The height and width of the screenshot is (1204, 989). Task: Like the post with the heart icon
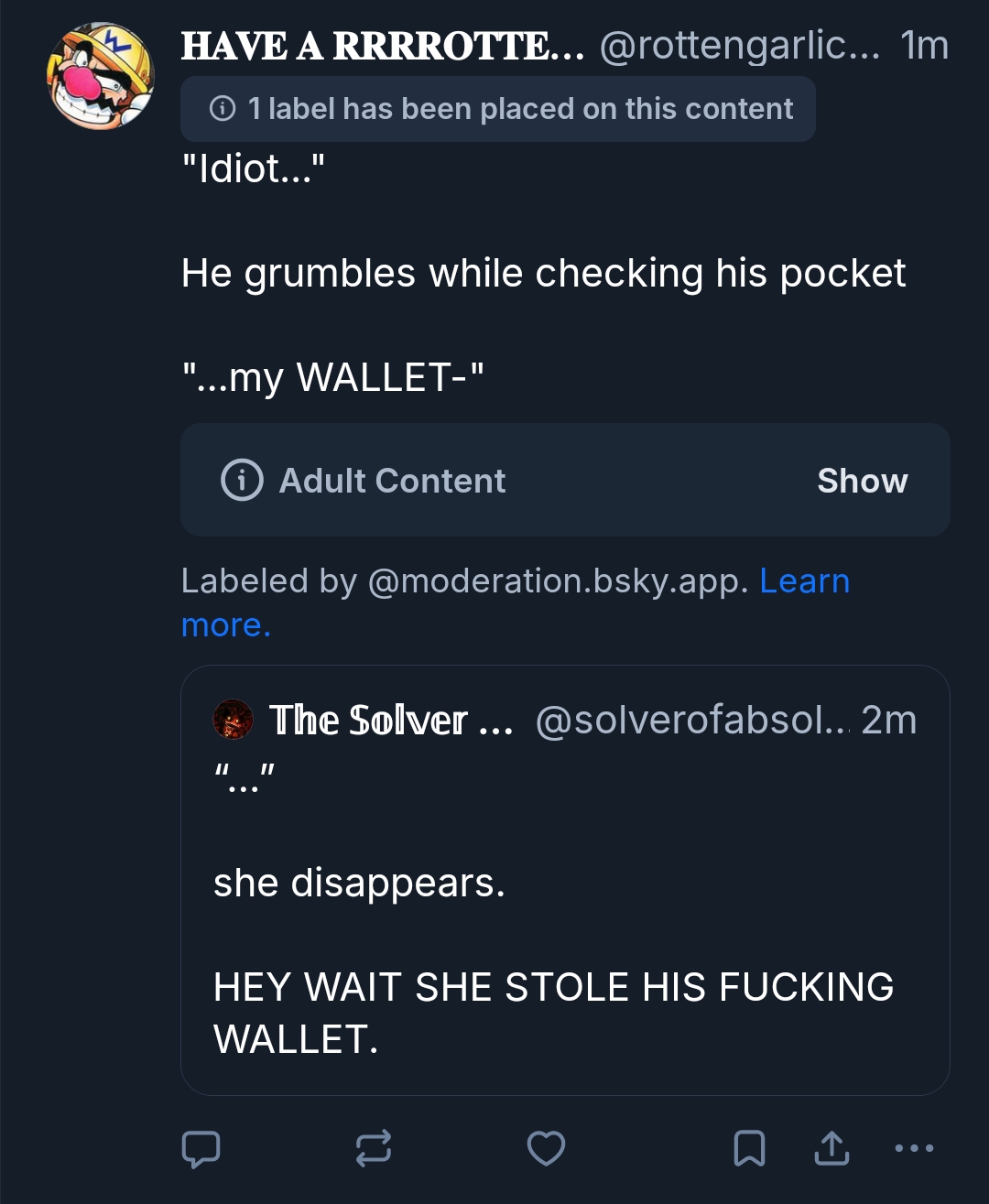point(546,1148)
